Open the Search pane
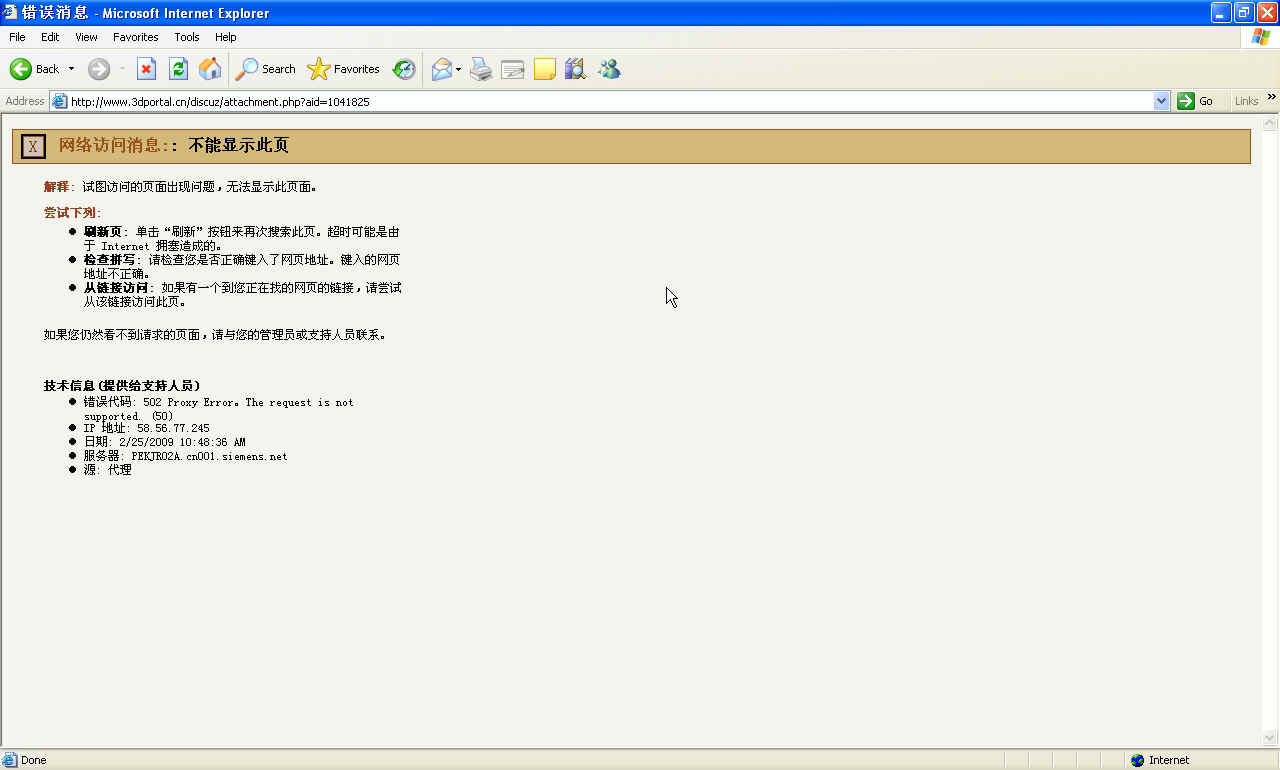The image size is (1280, 770). pyautogui.click(x=266, y=69)
